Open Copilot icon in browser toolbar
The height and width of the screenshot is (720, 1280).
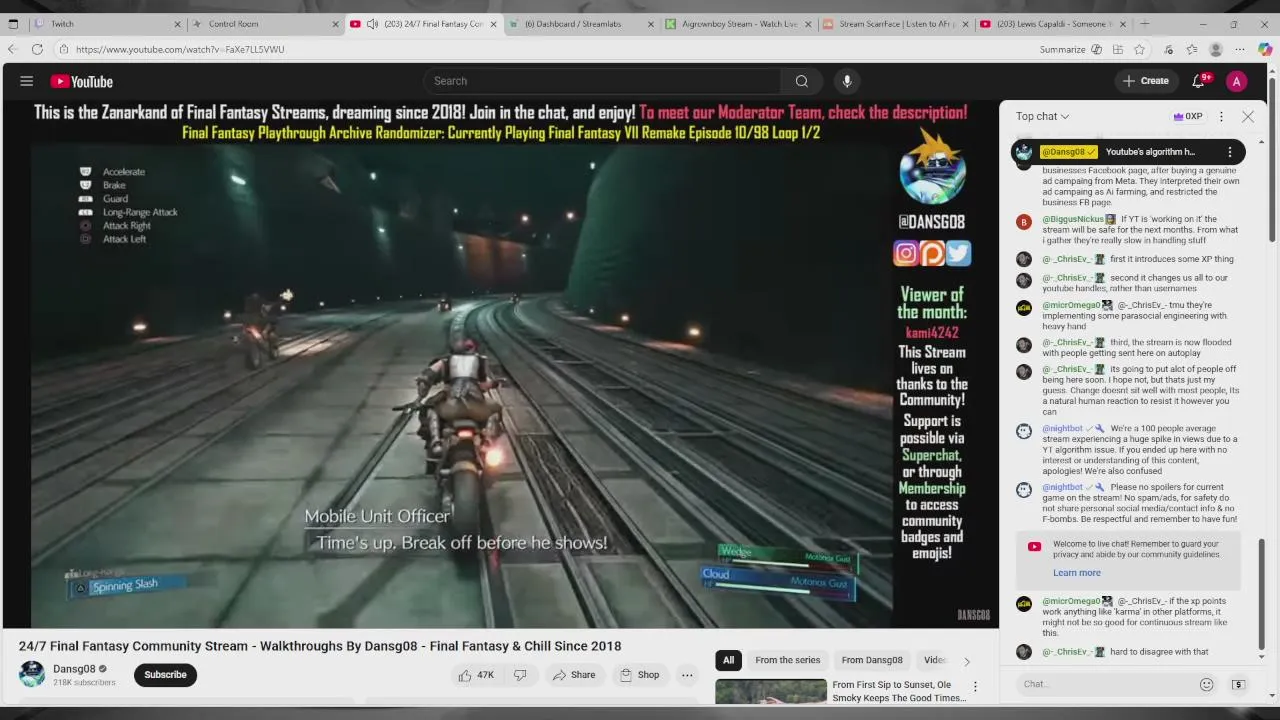[x=1265, y=49]
